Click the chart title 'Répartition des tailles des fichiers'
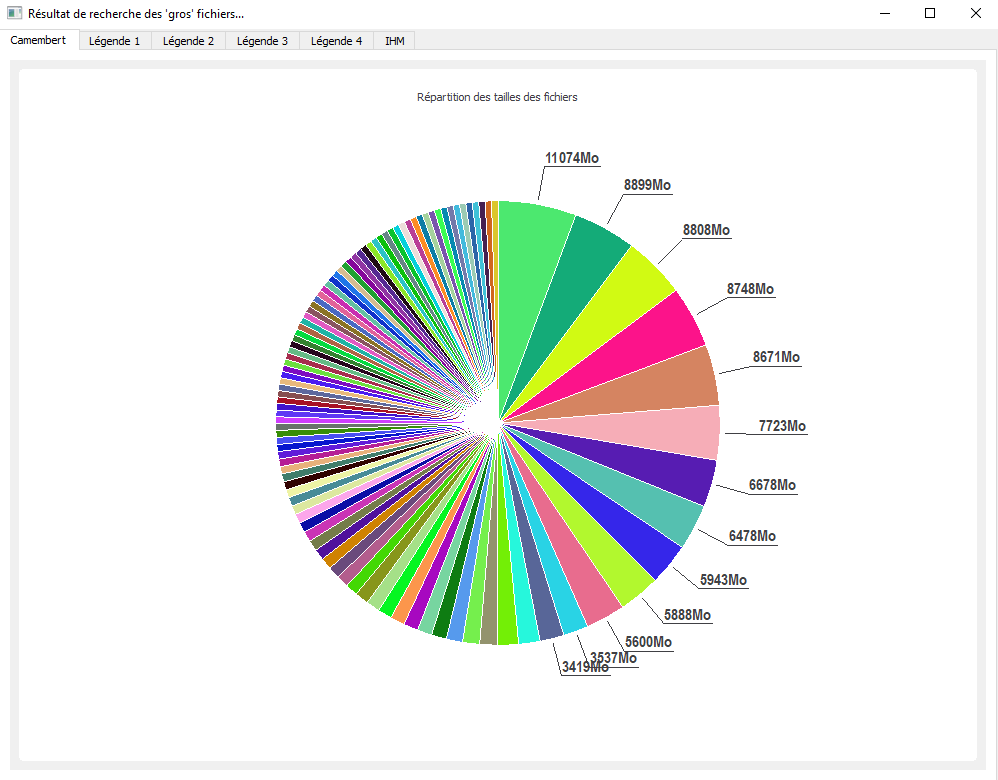 (x=497, y=97)
